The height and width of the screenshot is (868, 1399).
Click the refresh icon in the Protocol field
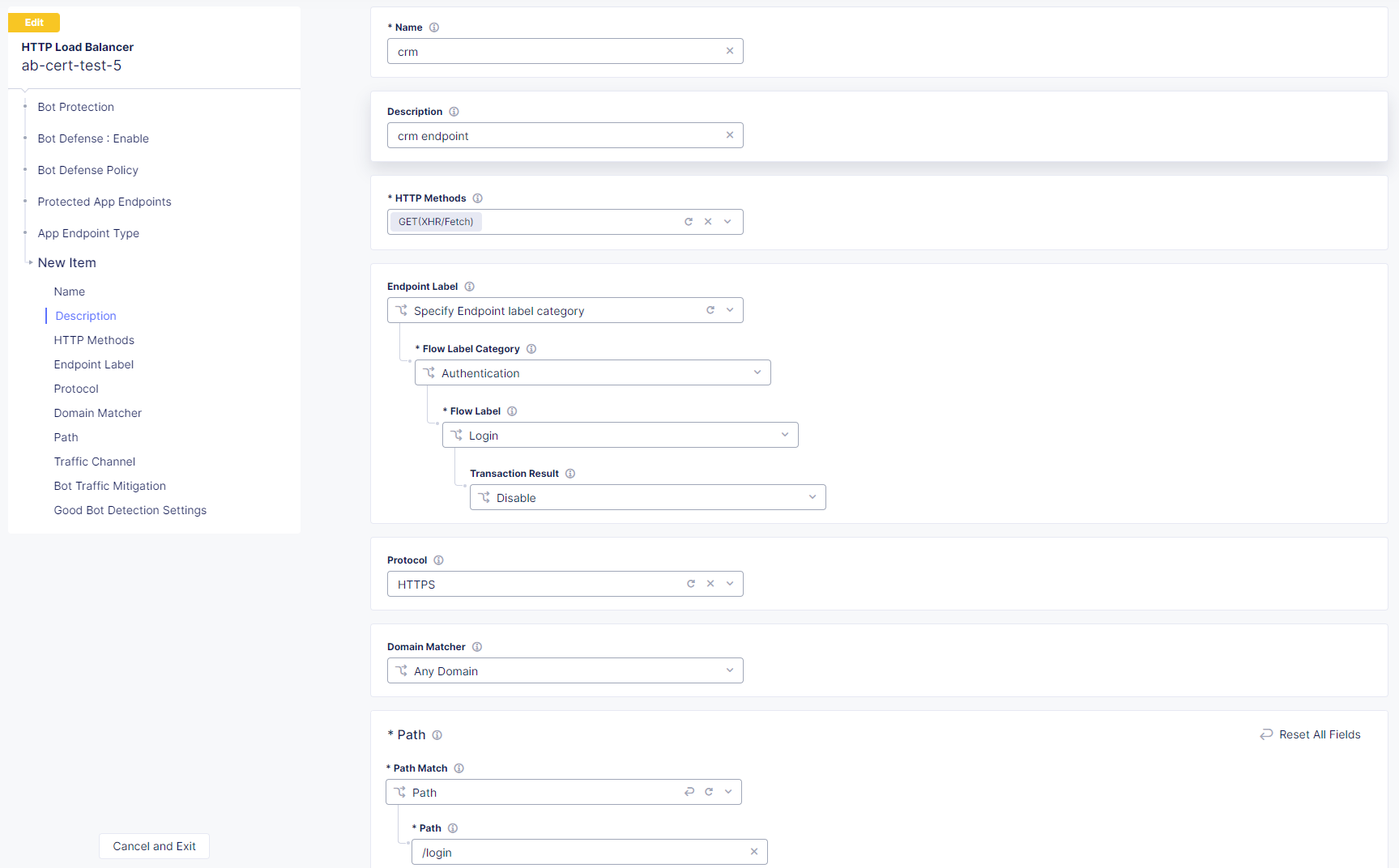[x=691, y=583]
